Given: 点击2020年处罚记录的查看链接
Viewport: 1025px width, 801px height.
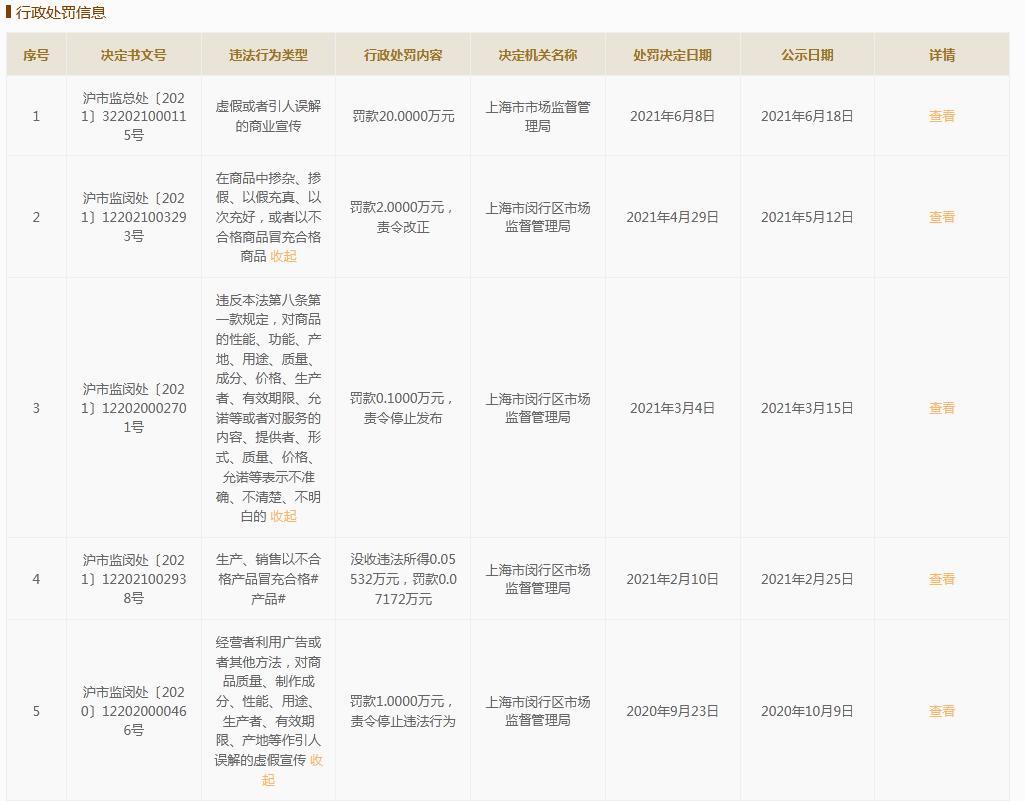Looking at the screenshot, I should pos(941,710).
